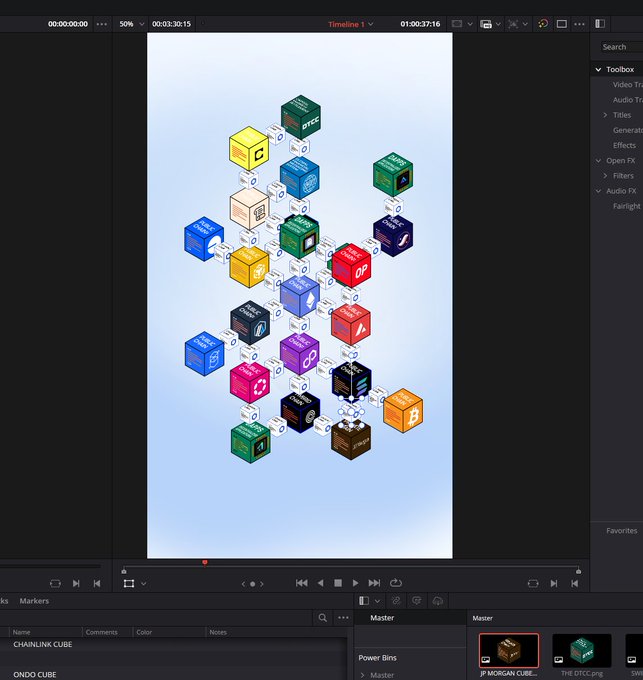This screenshot has height=680, width=643.
Task: Click the cloud sync icon in media pool
Action: coord(437,601)
